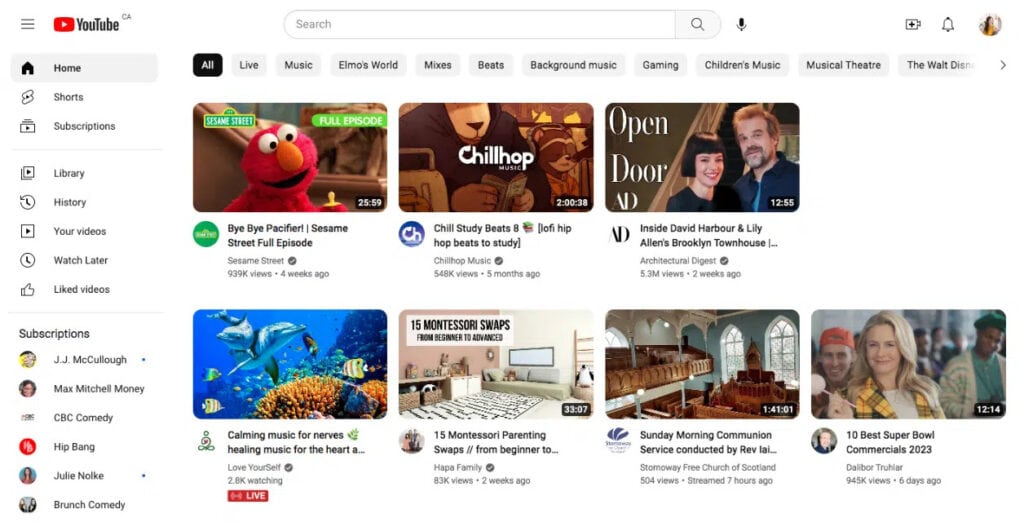The width and height of the screenshot is (1024, 527).
Task: Open Super Bowl commercials thumbnail
Action: pos(908,364)
